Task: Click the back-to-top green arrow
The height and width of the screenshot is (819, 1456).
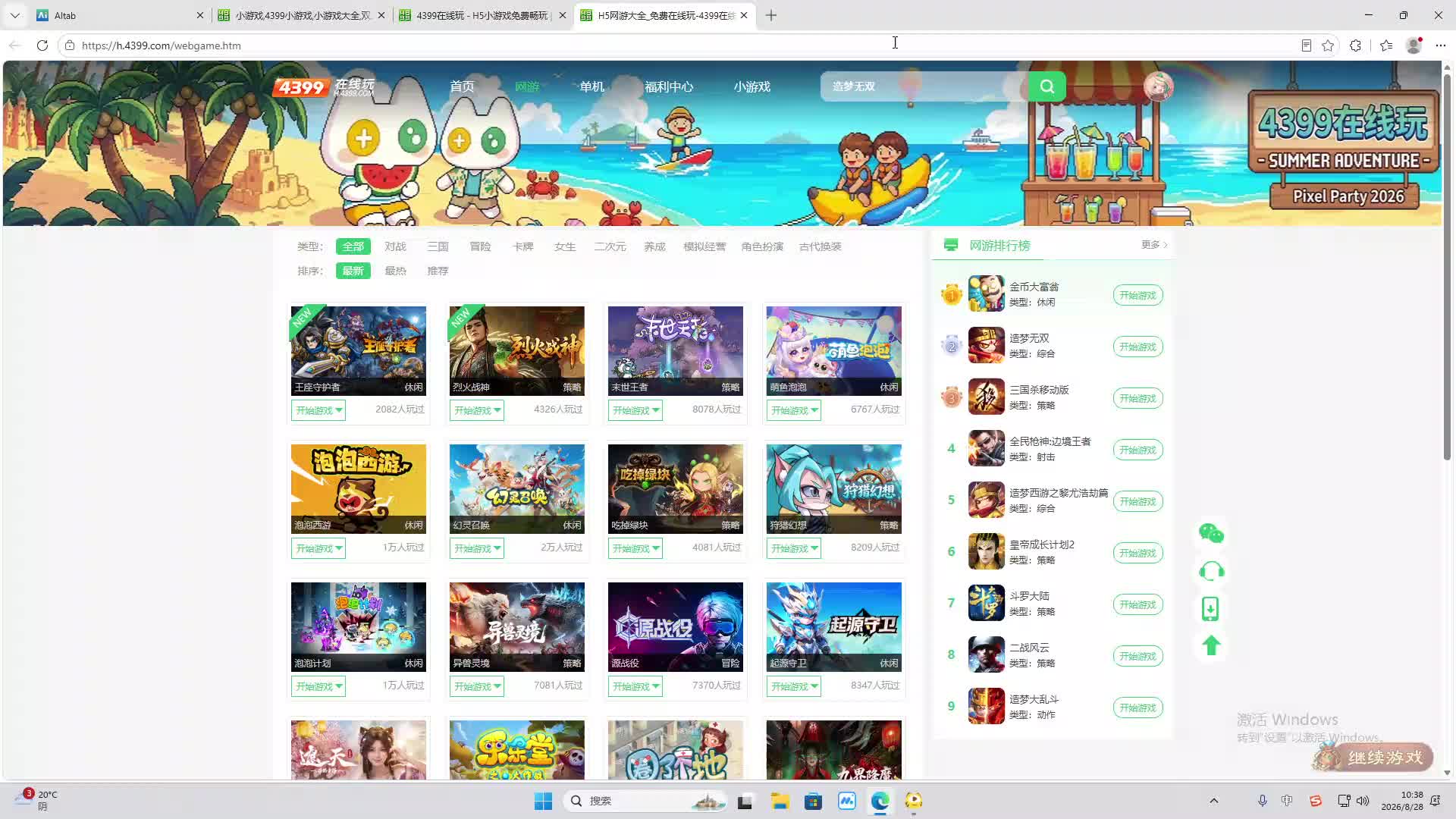Action: 1211,645
